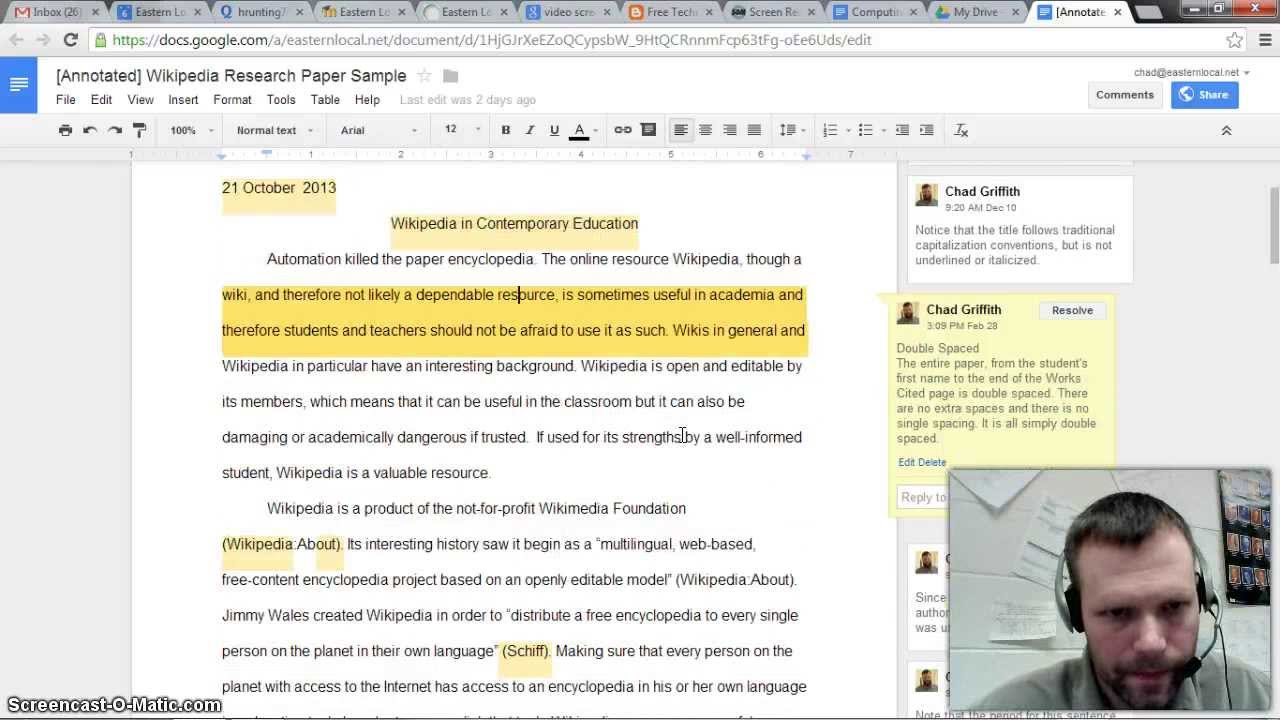The width and height of the screenshot is (1280, 720).
Task: Open the Docs home menu icon
Action: (x=19, y=85)
